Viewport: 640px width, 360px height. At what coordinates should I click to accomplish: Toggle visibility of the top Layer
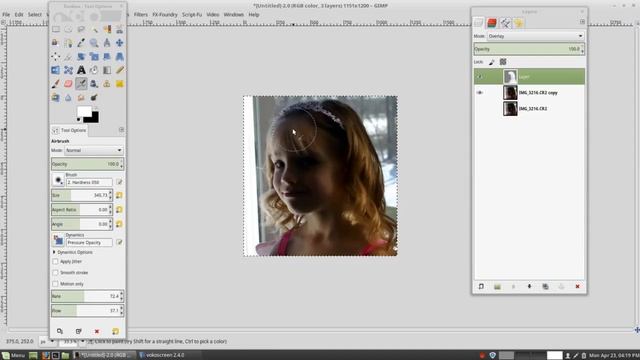tap(480, 76)
